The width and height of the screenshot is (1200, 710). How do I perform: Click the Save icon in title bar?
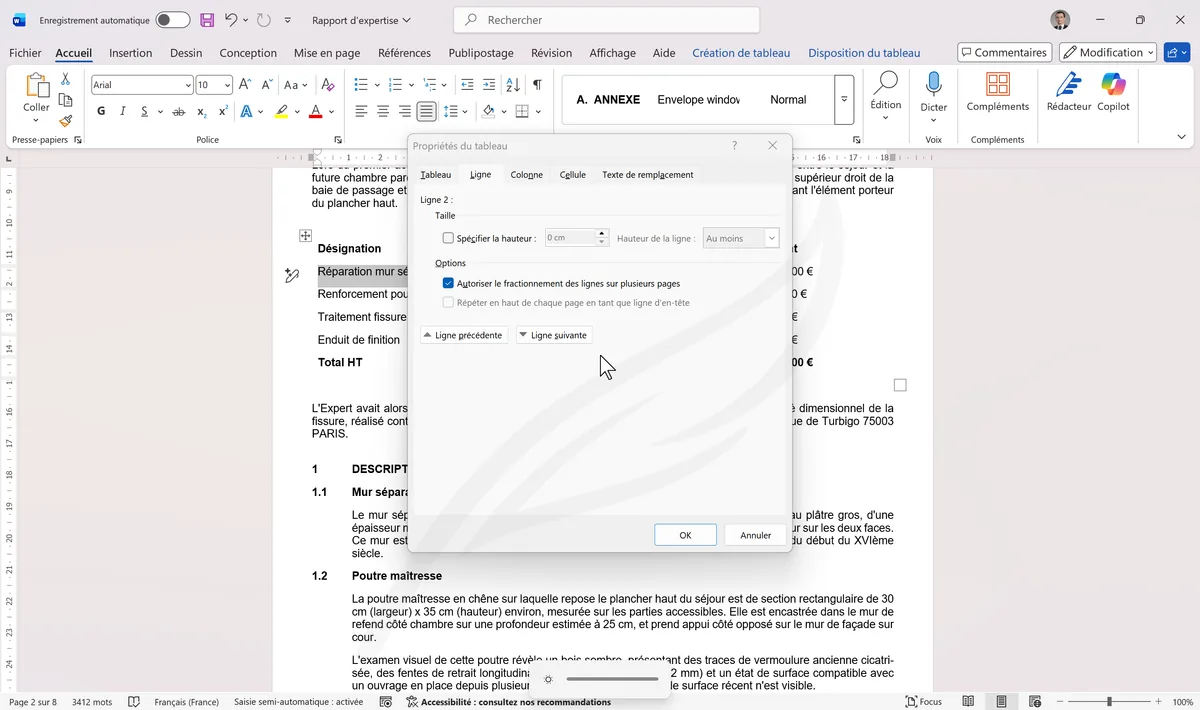(x=207, y=20)
